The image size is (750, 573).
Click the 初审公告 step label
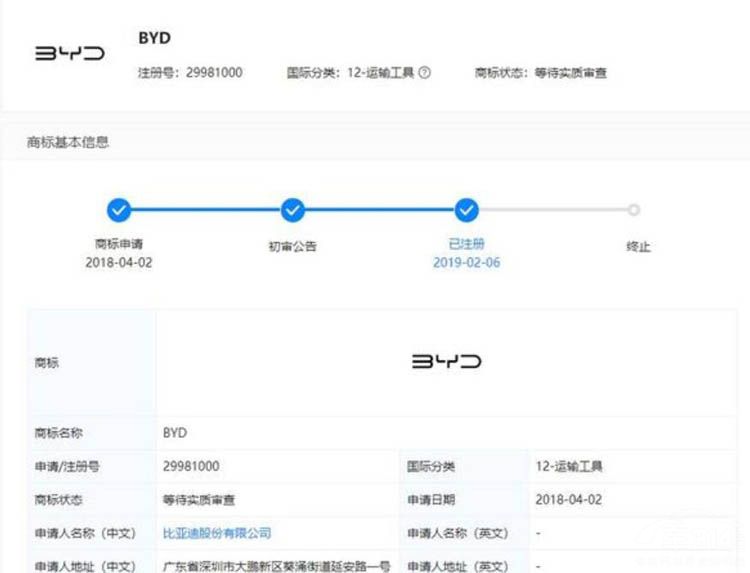tap(293, 246)
